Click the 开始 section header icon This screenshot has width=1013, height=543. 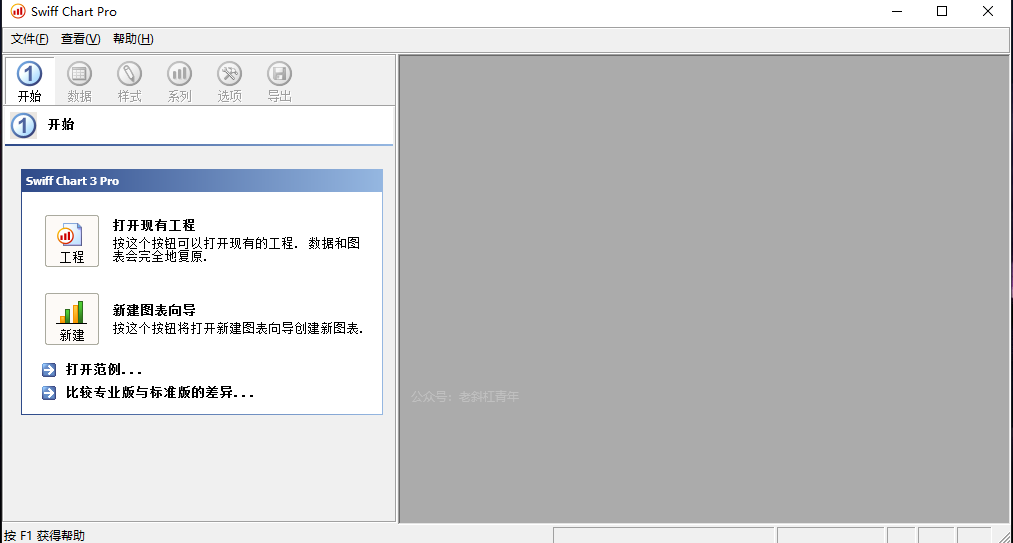point(24,125)
